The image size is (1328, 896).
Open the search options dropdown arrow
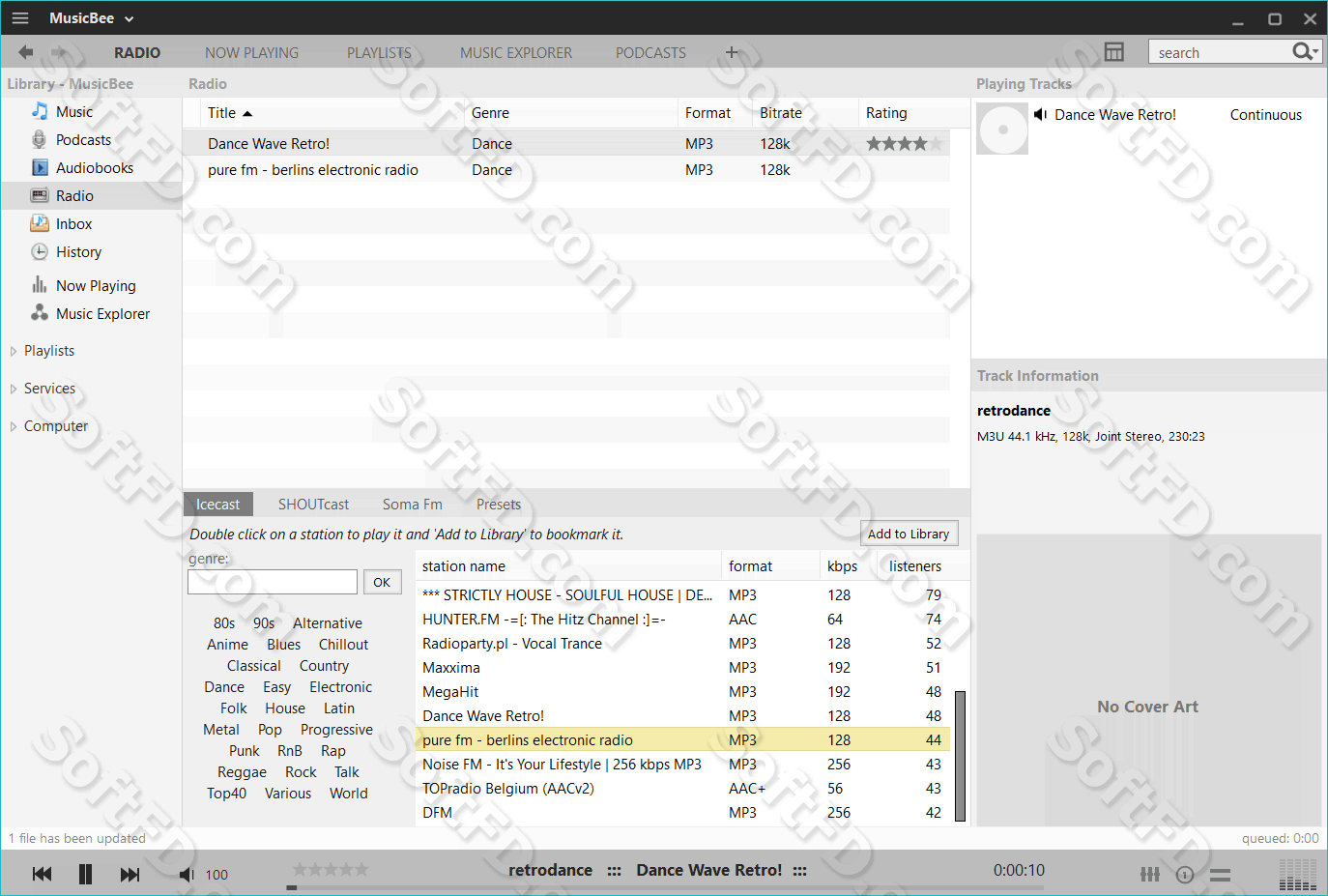(x=1315, y=52)
